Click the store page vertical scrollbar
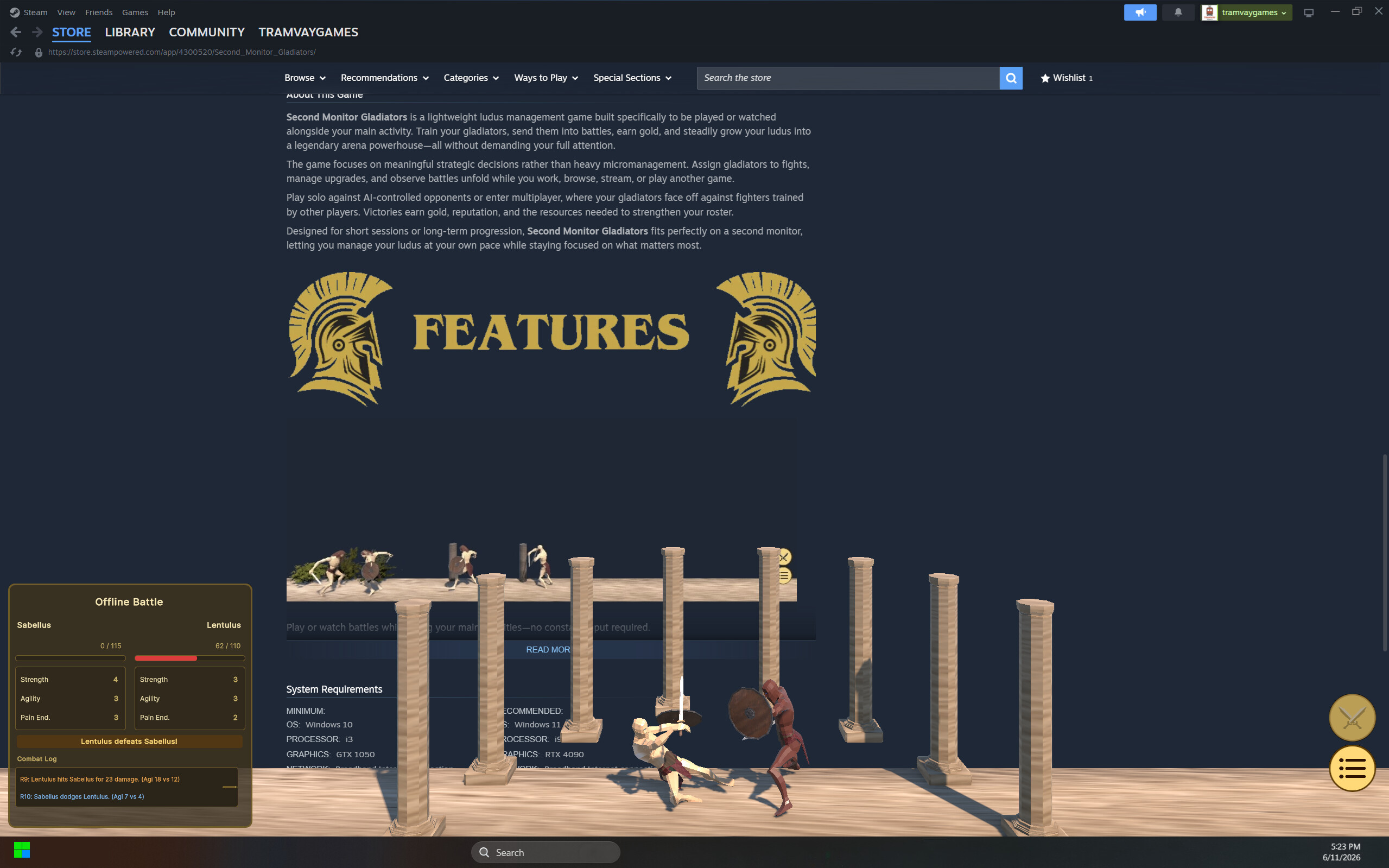The width and height of the screenshot is (1389, 868). pos(1385,552)
